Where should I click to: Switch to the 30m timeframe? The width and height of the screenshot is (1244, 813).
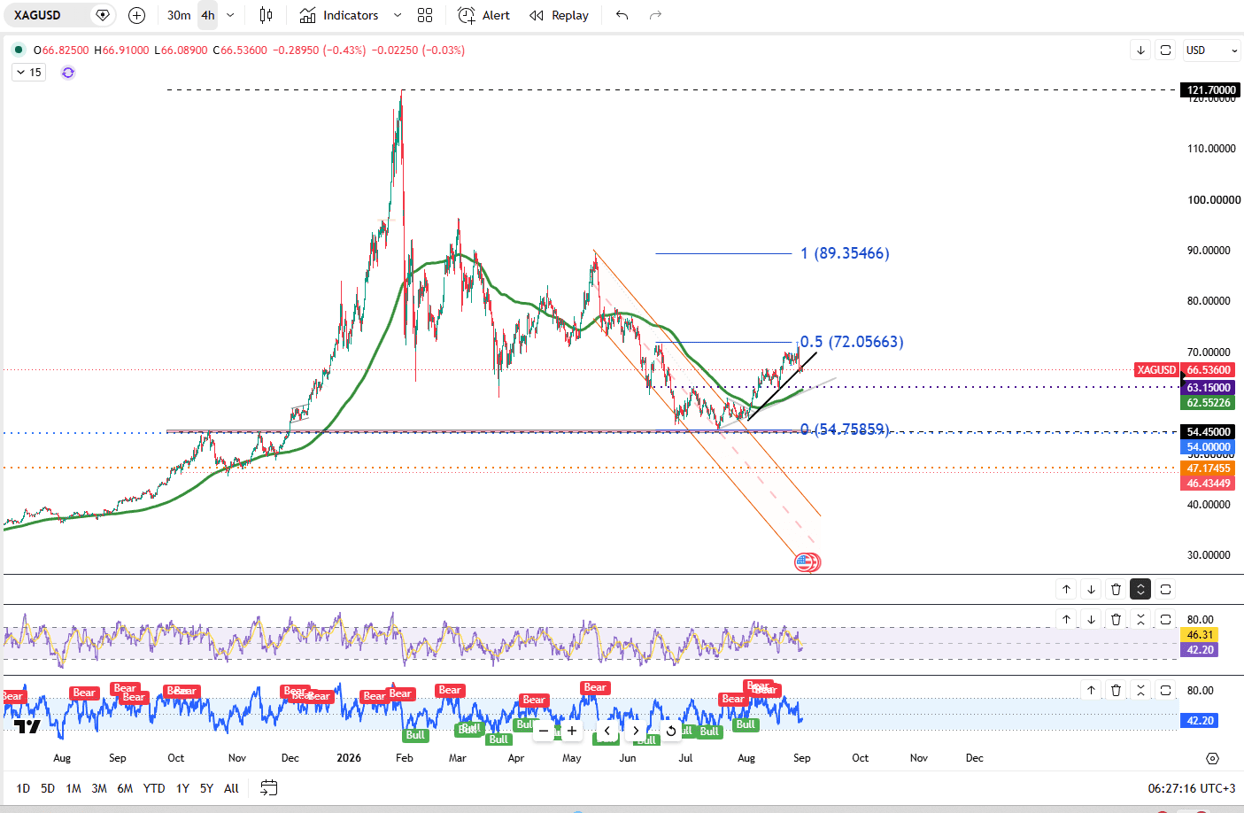(179, 15)
